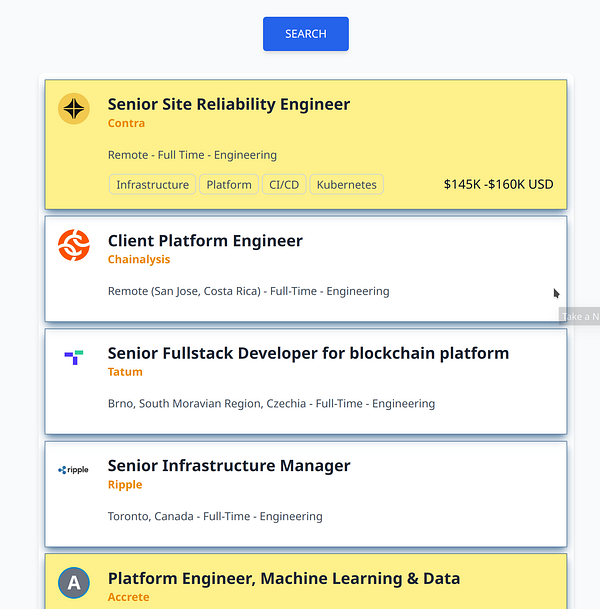Screen dimensions: 600x609
Task: Select the Kubernetes tag
Action: [347, 185]
